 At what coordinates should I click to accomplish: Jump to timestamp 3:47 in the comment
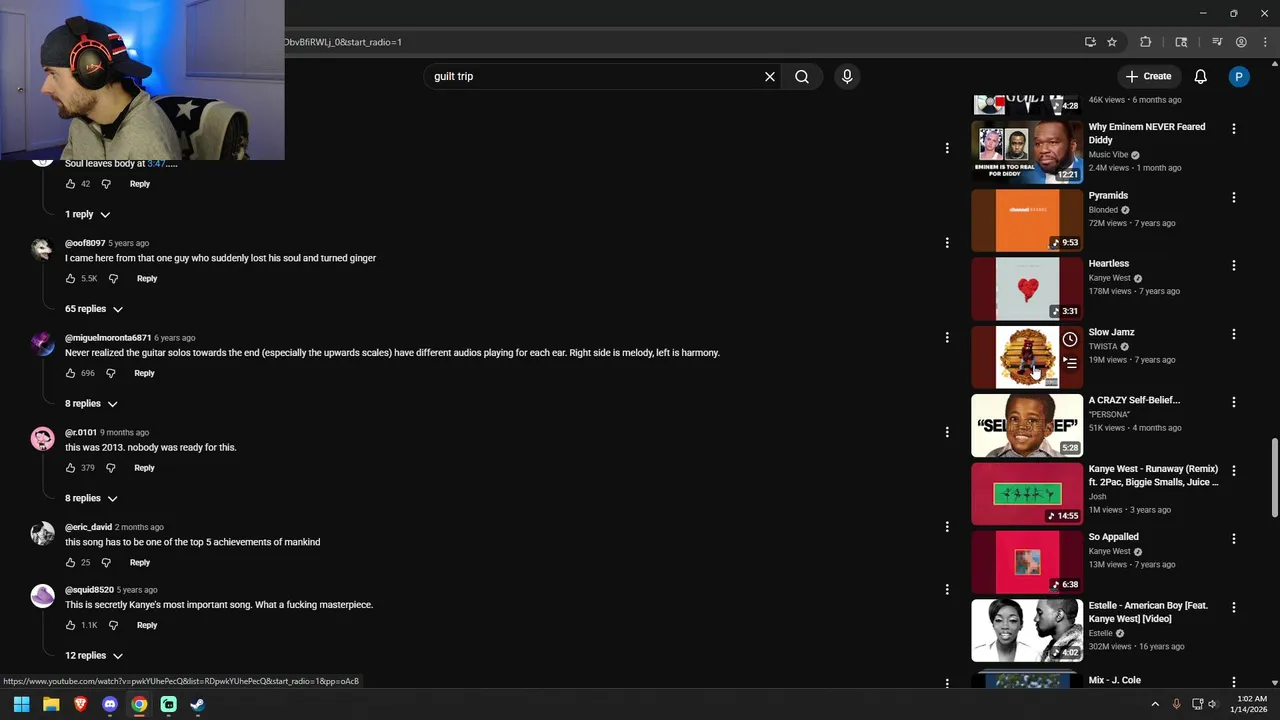tap(155, 163)
